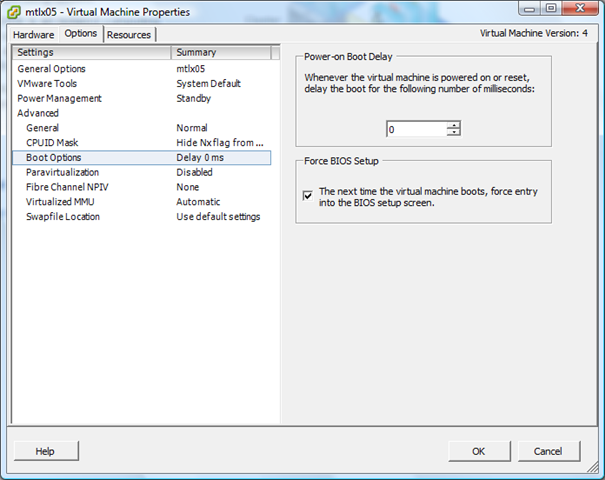Select VMware Tools setting row
This screenshot has width=605, height=480.
(142, 84)
